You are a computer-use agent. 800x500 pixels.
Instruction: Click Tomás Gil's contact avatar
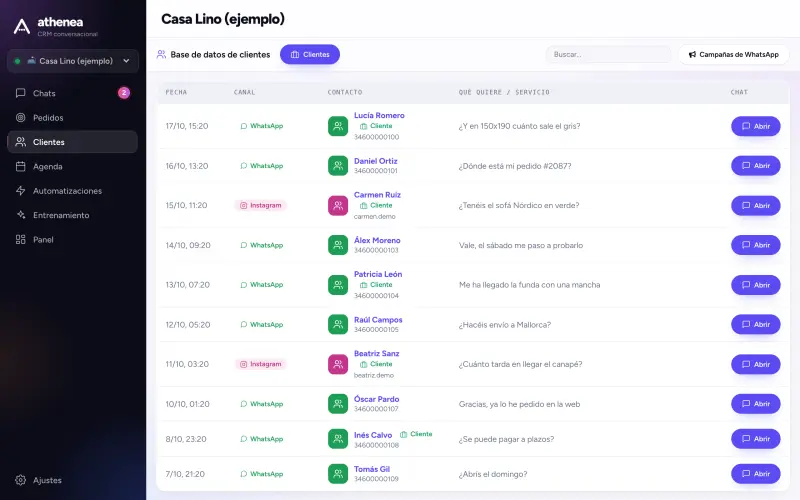point(338,474)
